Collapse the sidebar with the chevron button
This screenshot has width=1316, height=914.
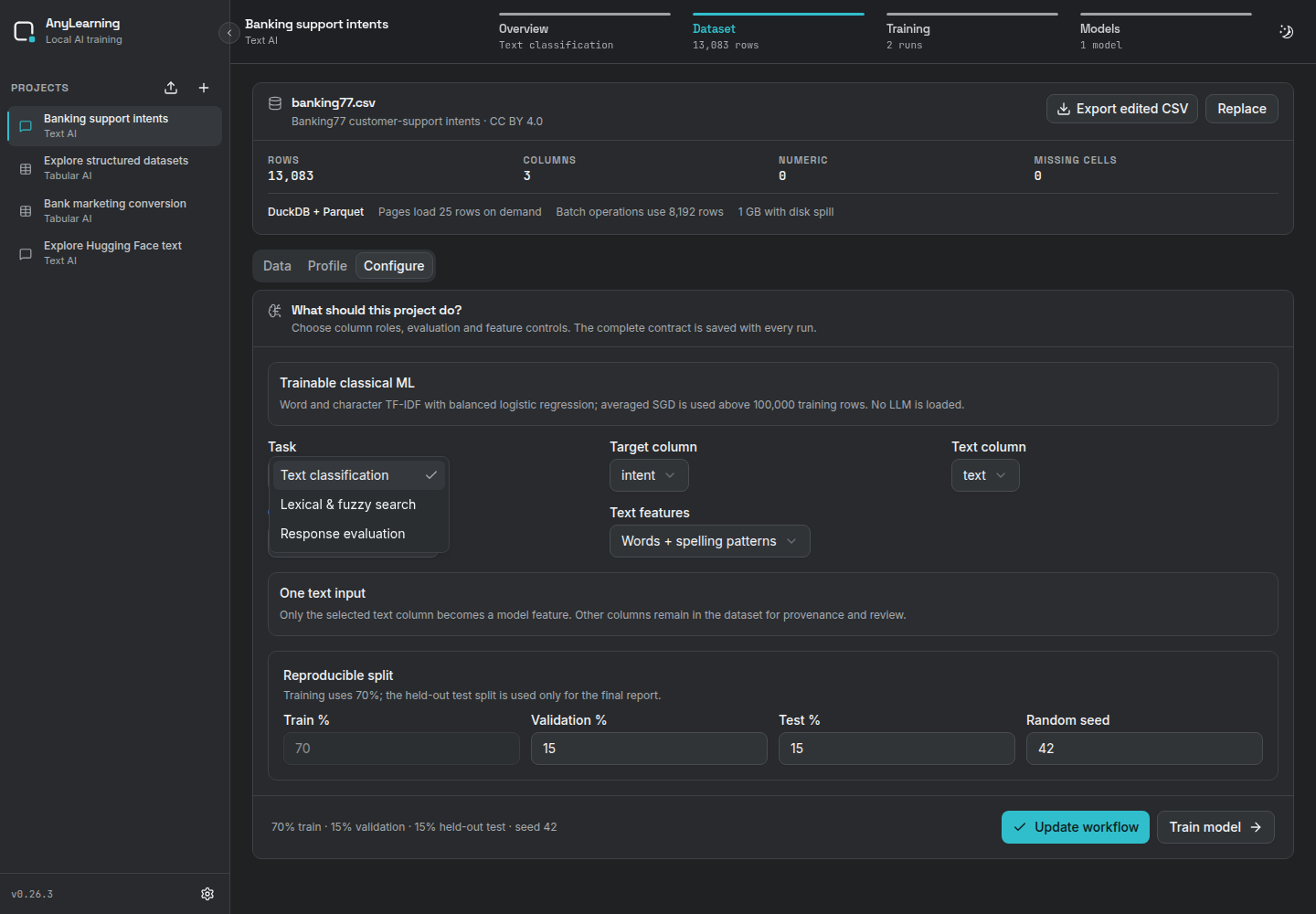pos(229,33)
